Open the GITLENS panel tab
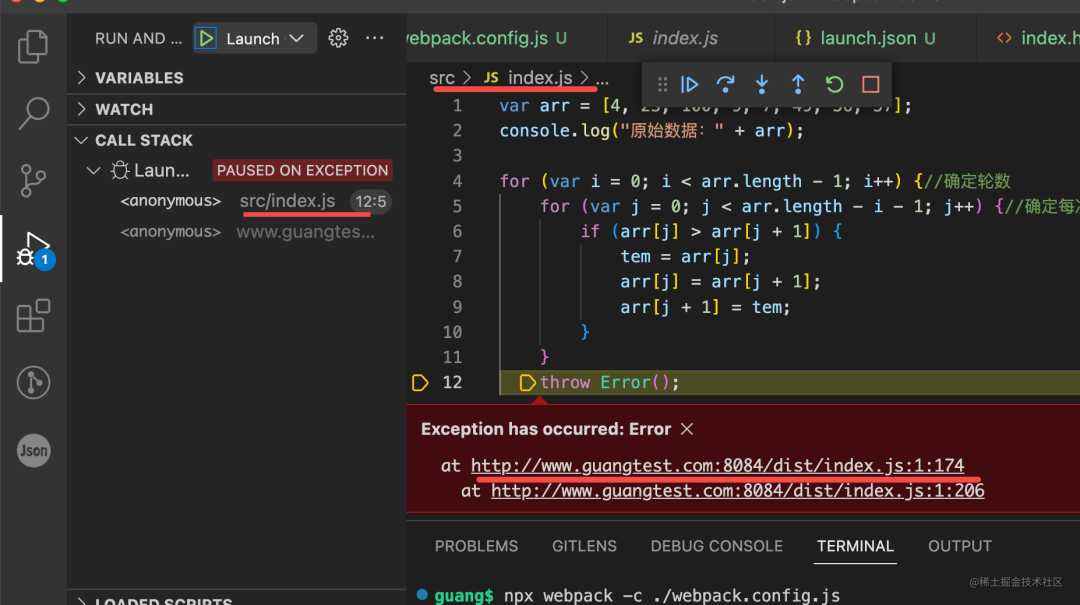The image size is (1080, 605). (584, 546)
